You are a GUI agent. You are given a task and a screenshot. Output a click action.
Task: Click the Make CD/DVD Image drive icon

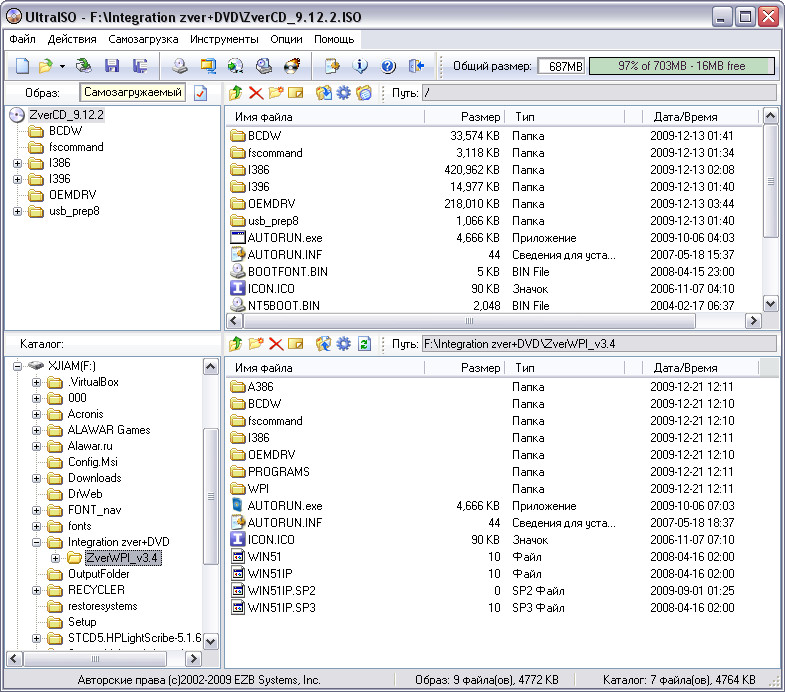[x=180, y=66]
